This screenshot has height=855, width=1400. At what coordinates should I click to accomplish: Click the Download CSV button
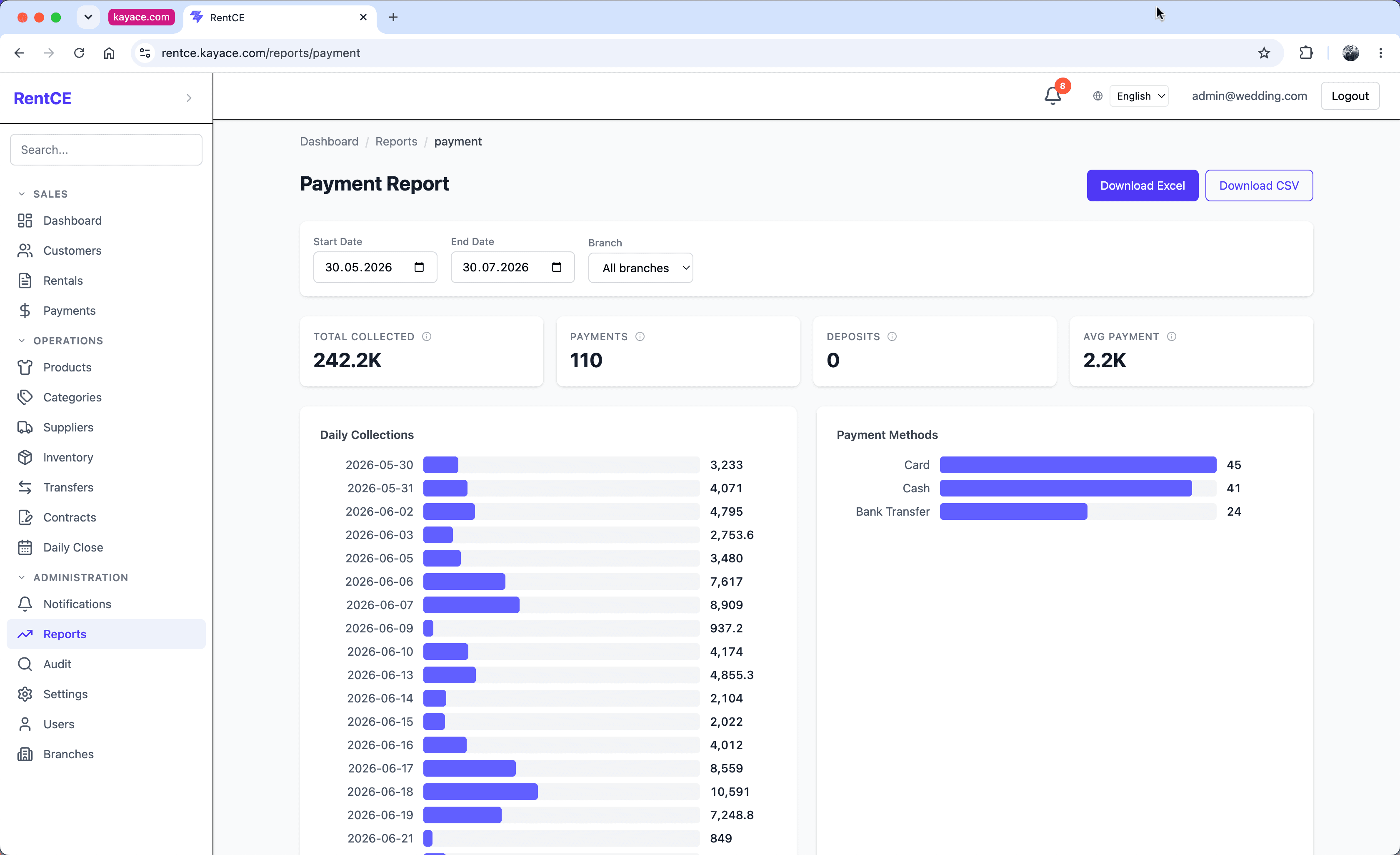(x=1258, y=186)
